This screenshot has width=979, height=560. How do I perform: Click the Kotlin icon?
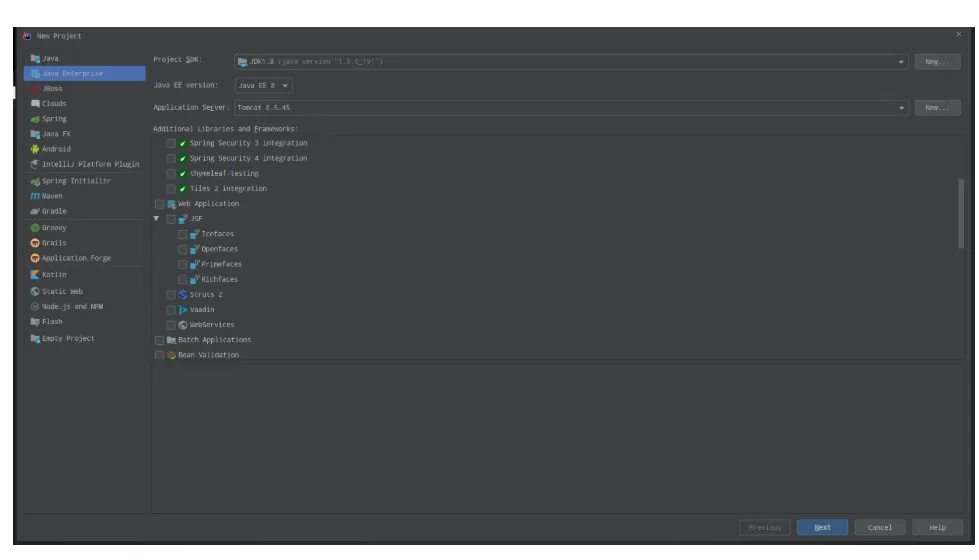35,275
